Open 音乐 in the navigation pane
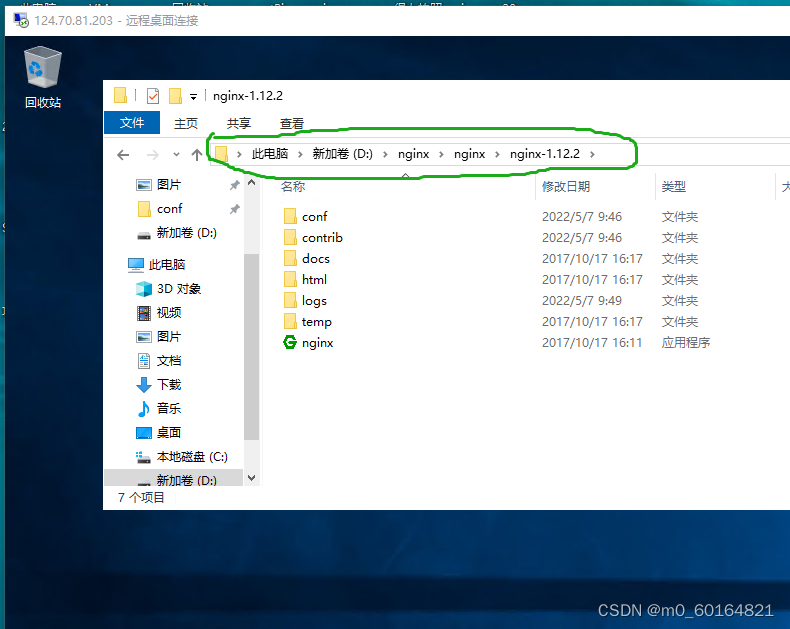 coord(169,408)
